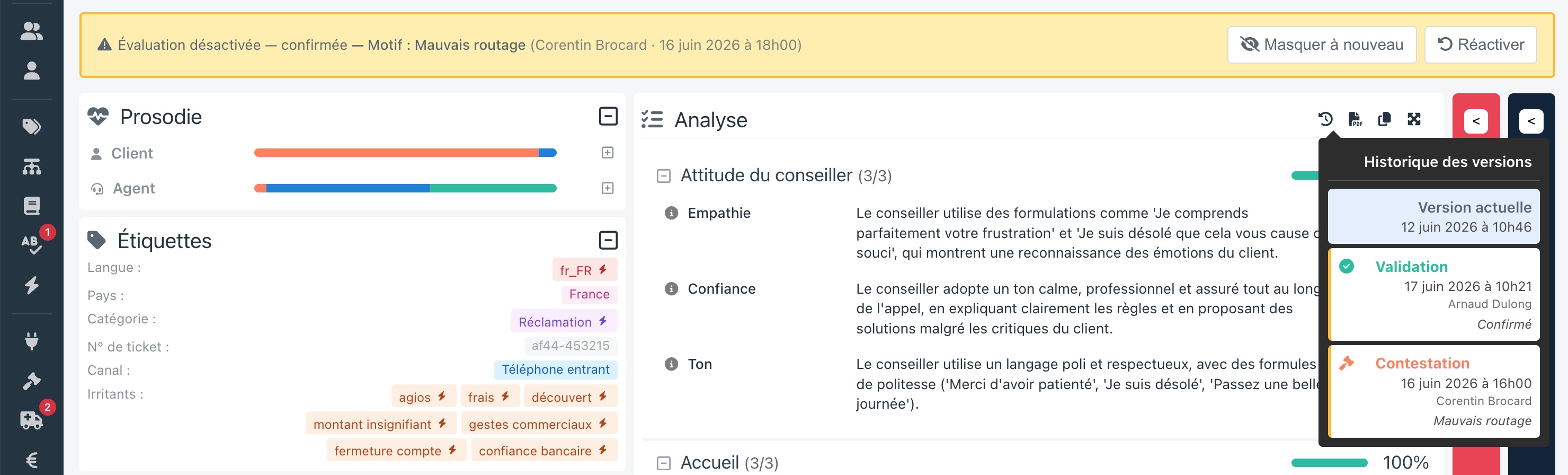Collapse the Prosodie panel
Viewport: 1568px width, 475px height.
click(x=608, y=116)
